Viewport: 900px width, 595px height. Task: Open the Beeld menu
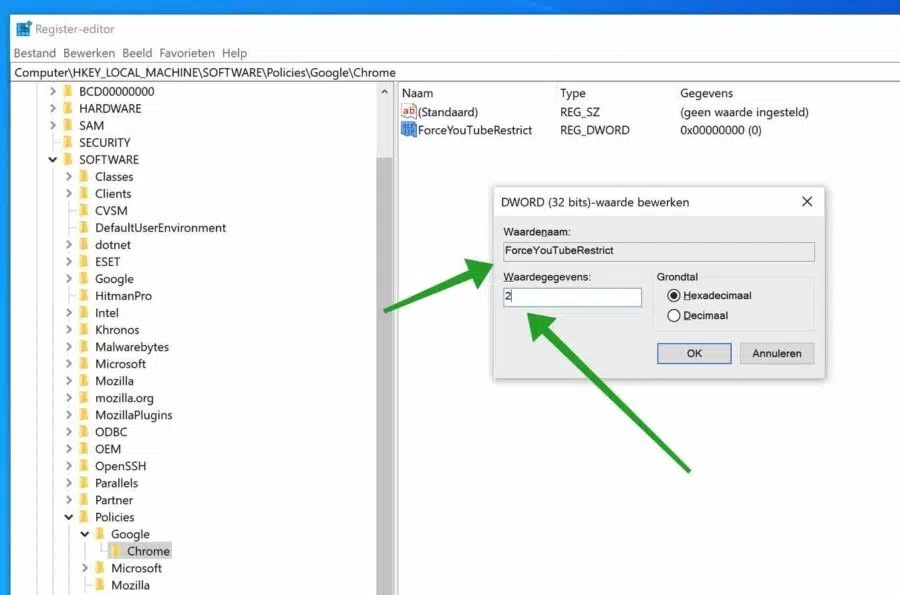point(137,53)
